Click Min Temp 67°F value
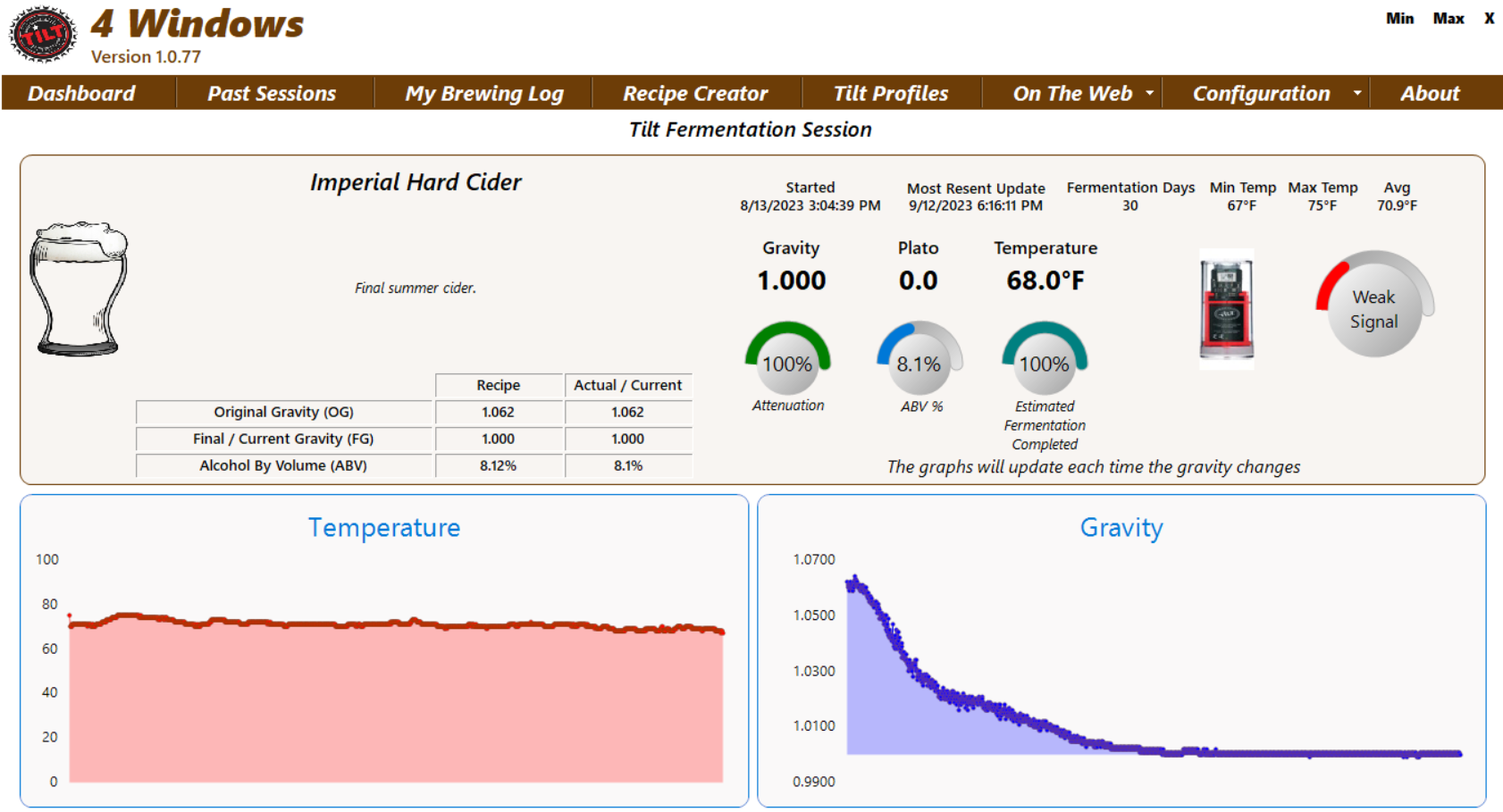This screenshot has width=1503, height=812. pos(1242,205)
